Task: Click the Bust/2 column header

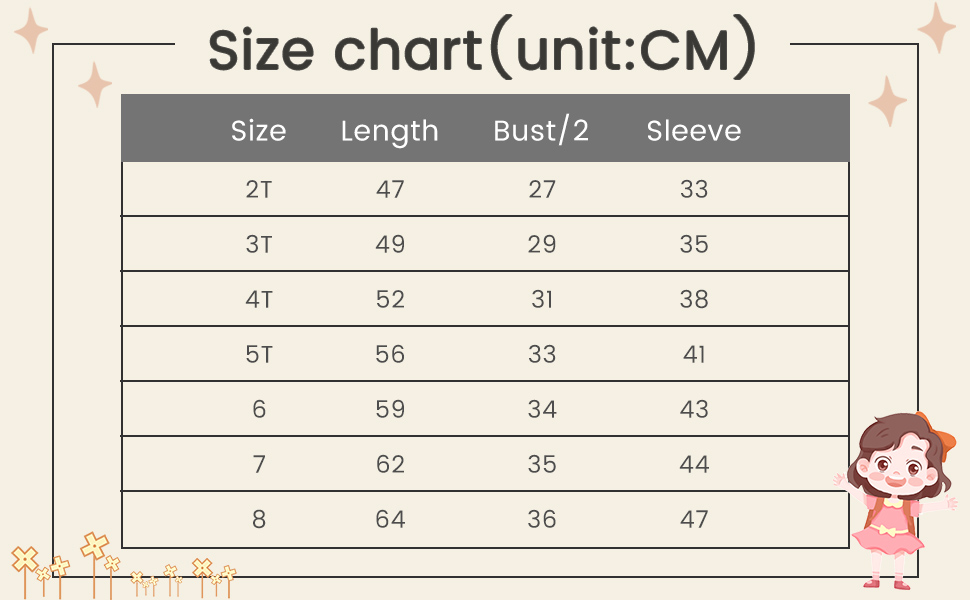Action: (541, 131)
